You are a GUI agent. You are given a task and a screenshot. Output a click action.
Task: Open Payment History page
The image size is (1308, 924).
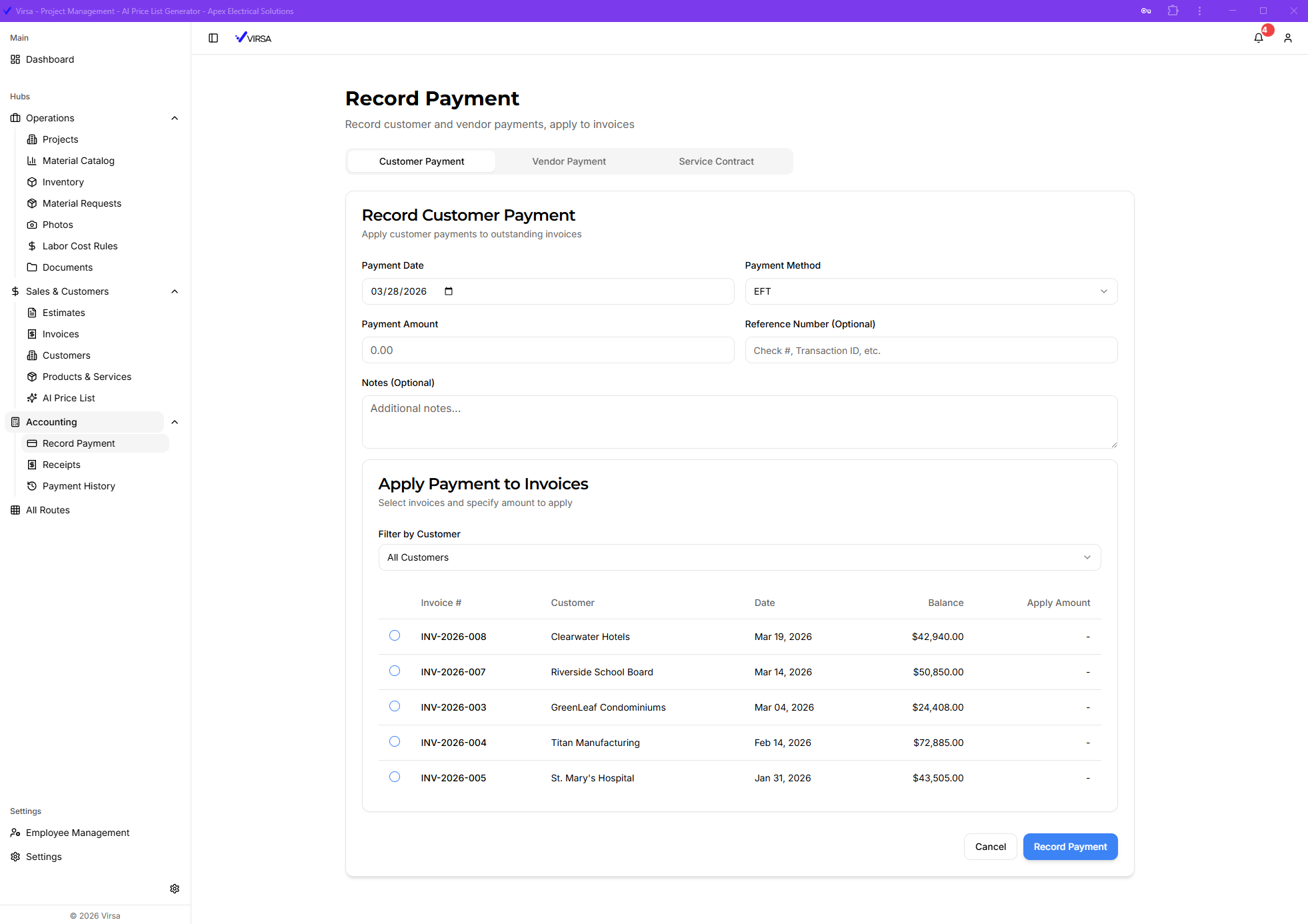79,486
